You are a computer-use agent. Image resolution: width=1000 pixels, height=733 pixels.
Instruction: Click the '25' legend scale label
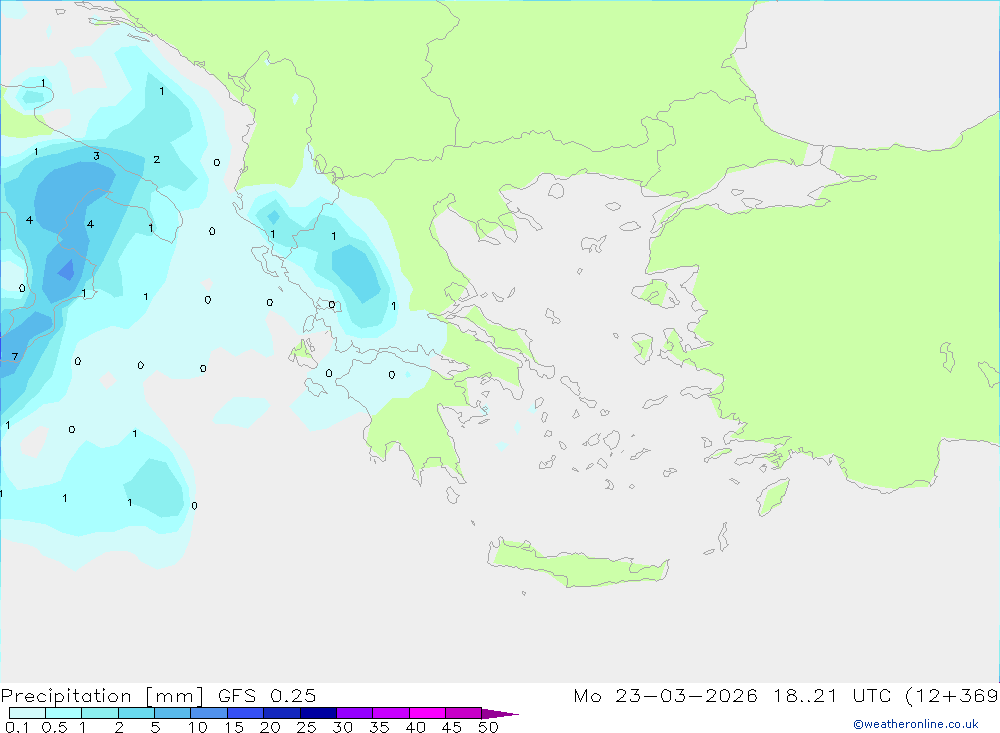point(306,727)
